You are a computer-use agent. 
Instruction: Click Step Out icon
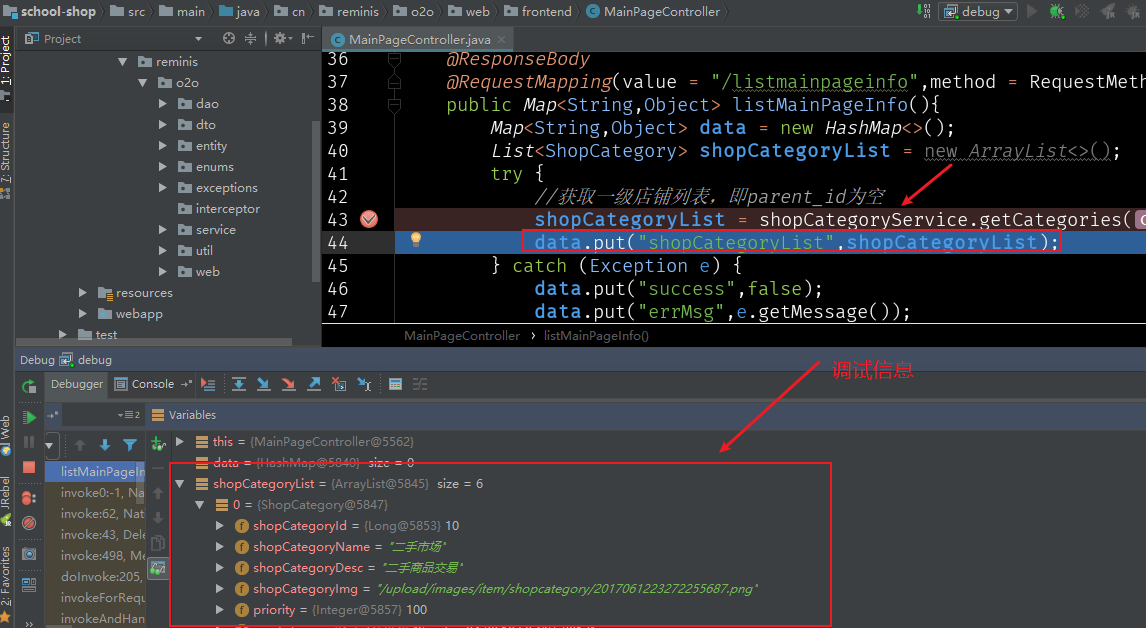pyautogui.click(x=314, y=385)
